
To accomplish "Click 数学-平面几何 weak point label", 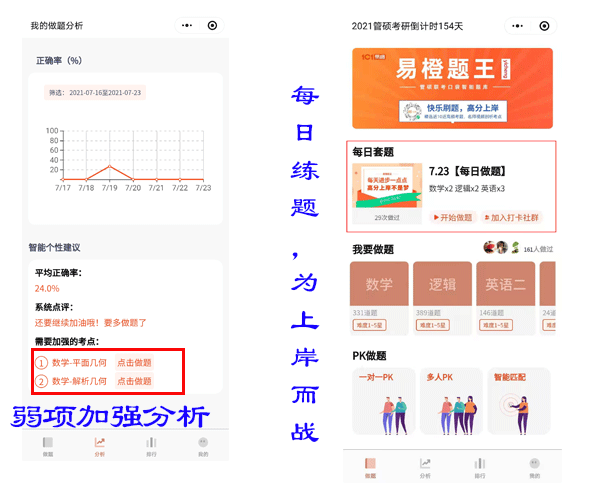I will [79, 363].
